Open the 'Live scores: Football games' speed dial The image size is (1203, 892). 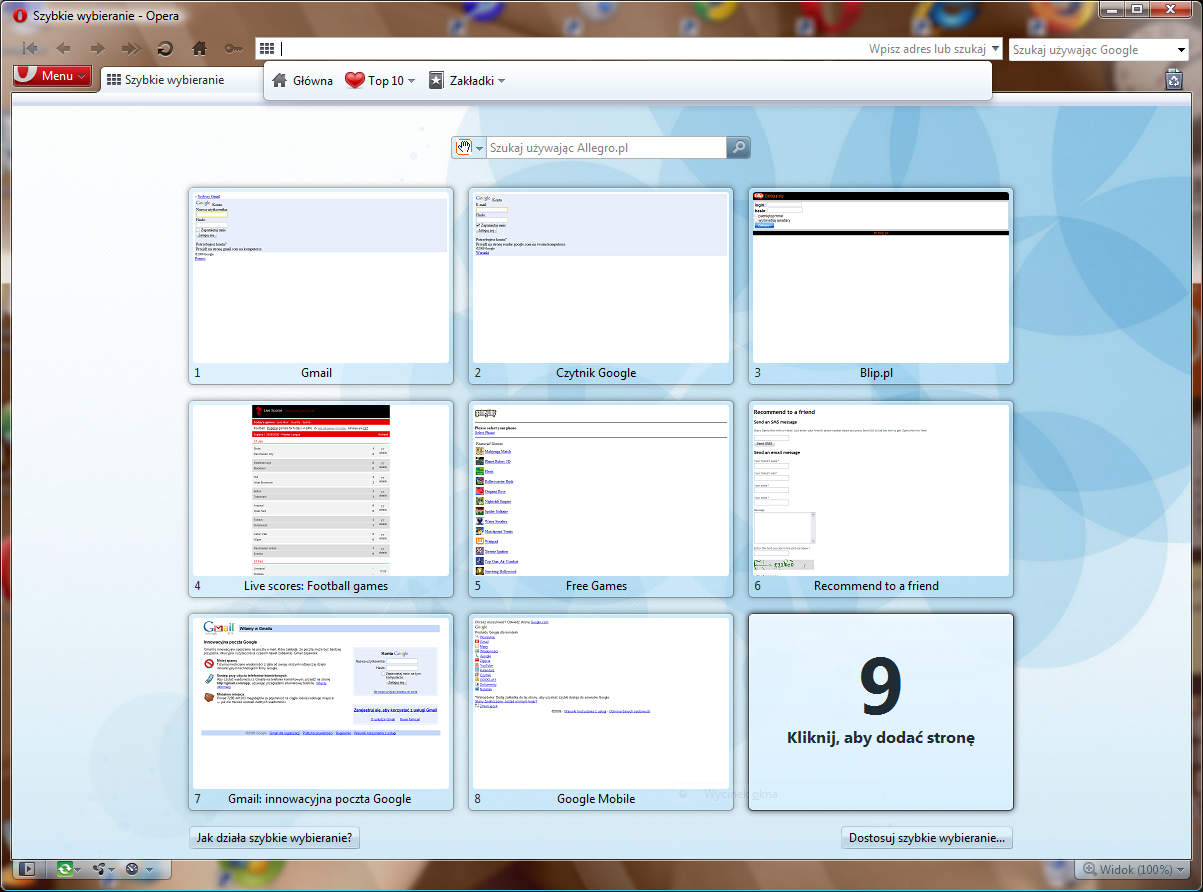pyautogui.click(x=321, y=499)
